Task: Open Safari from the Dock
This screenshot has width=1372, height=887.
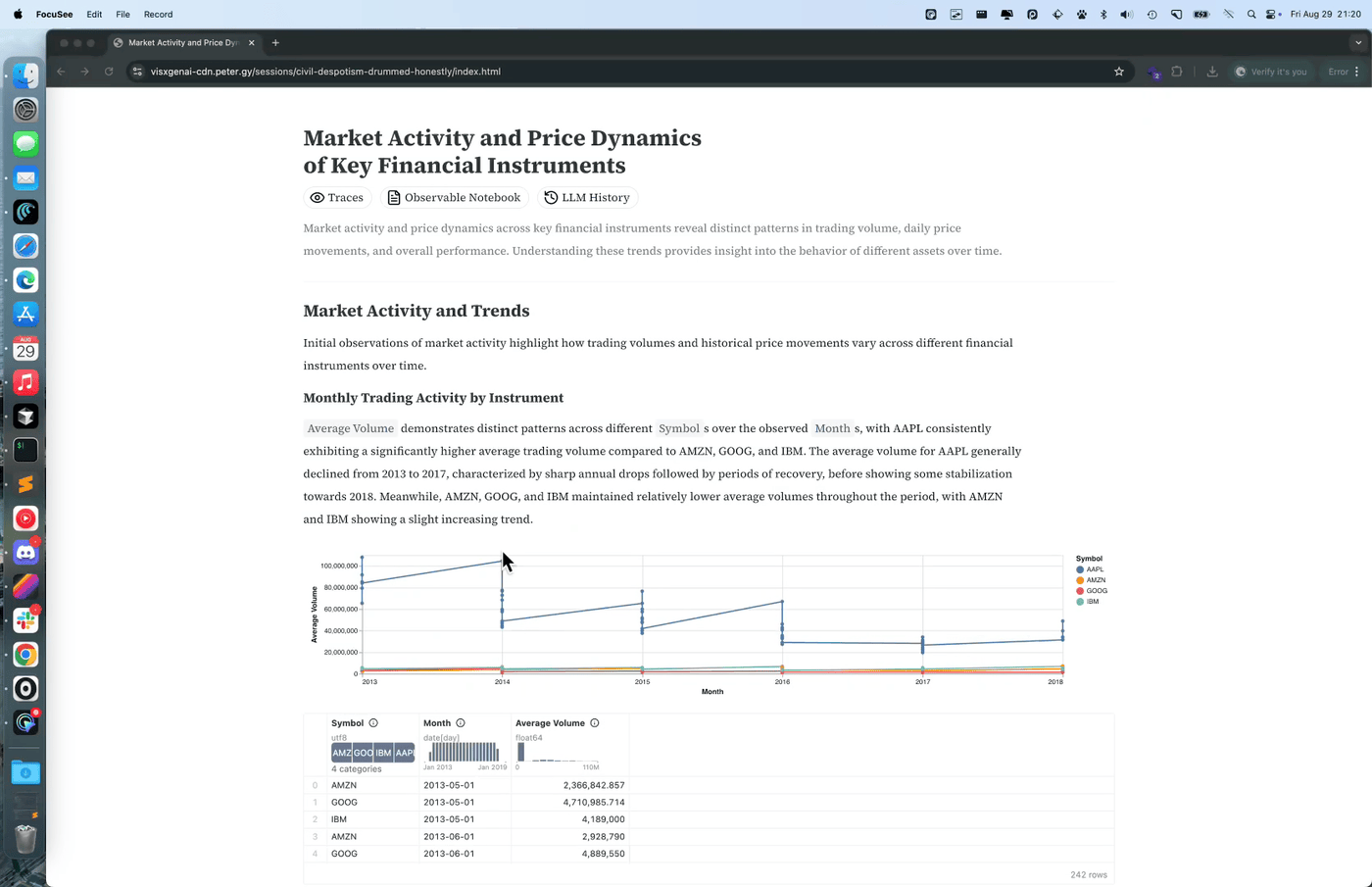Action: click(26, 246)
